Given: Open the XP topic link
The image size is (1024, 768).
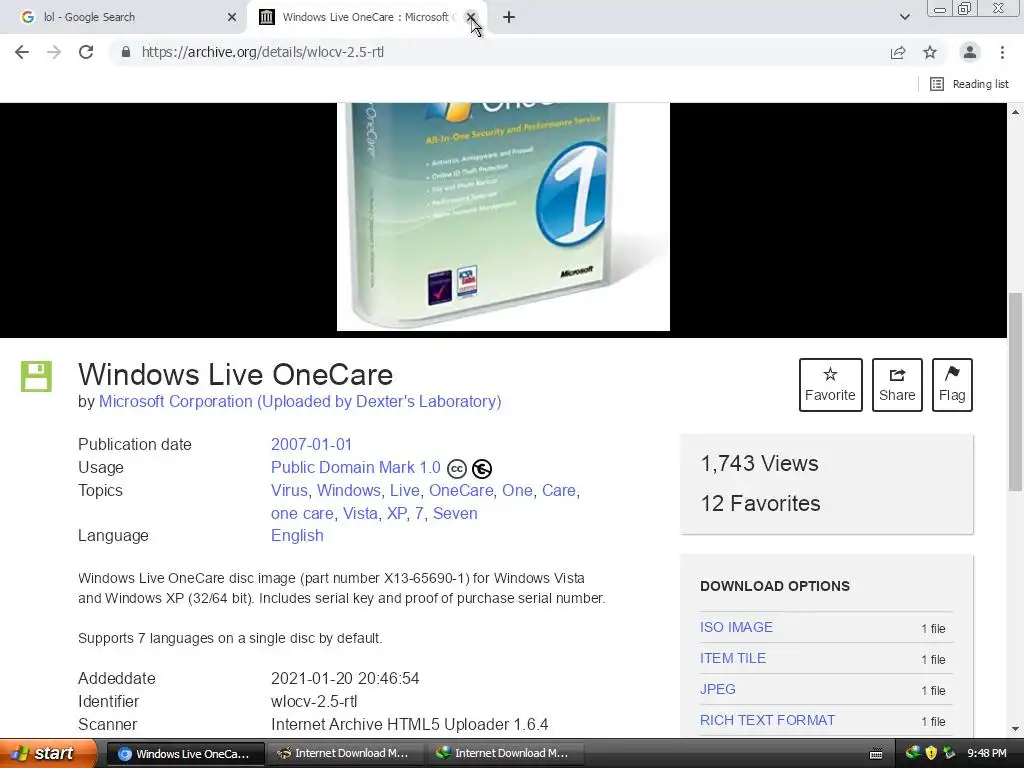Looking at the screenshot, I should pos(396,513).
